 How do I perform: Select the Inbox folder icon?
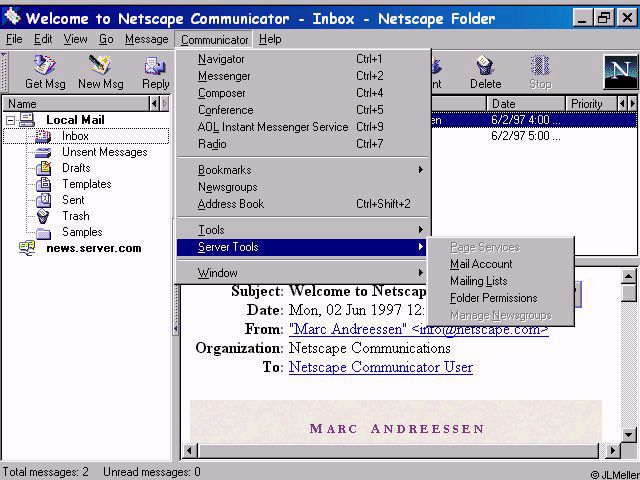tap(43, 136)
